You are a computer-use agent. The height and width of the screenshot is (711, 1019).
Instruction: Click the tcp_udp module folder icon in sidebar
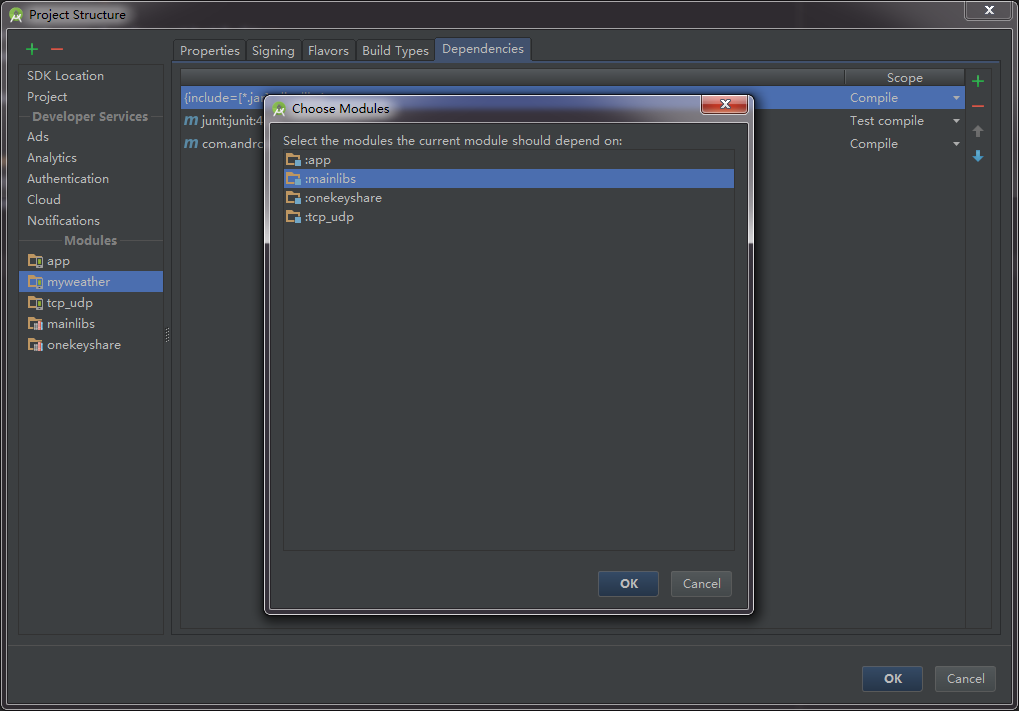[x=35, y=303]
